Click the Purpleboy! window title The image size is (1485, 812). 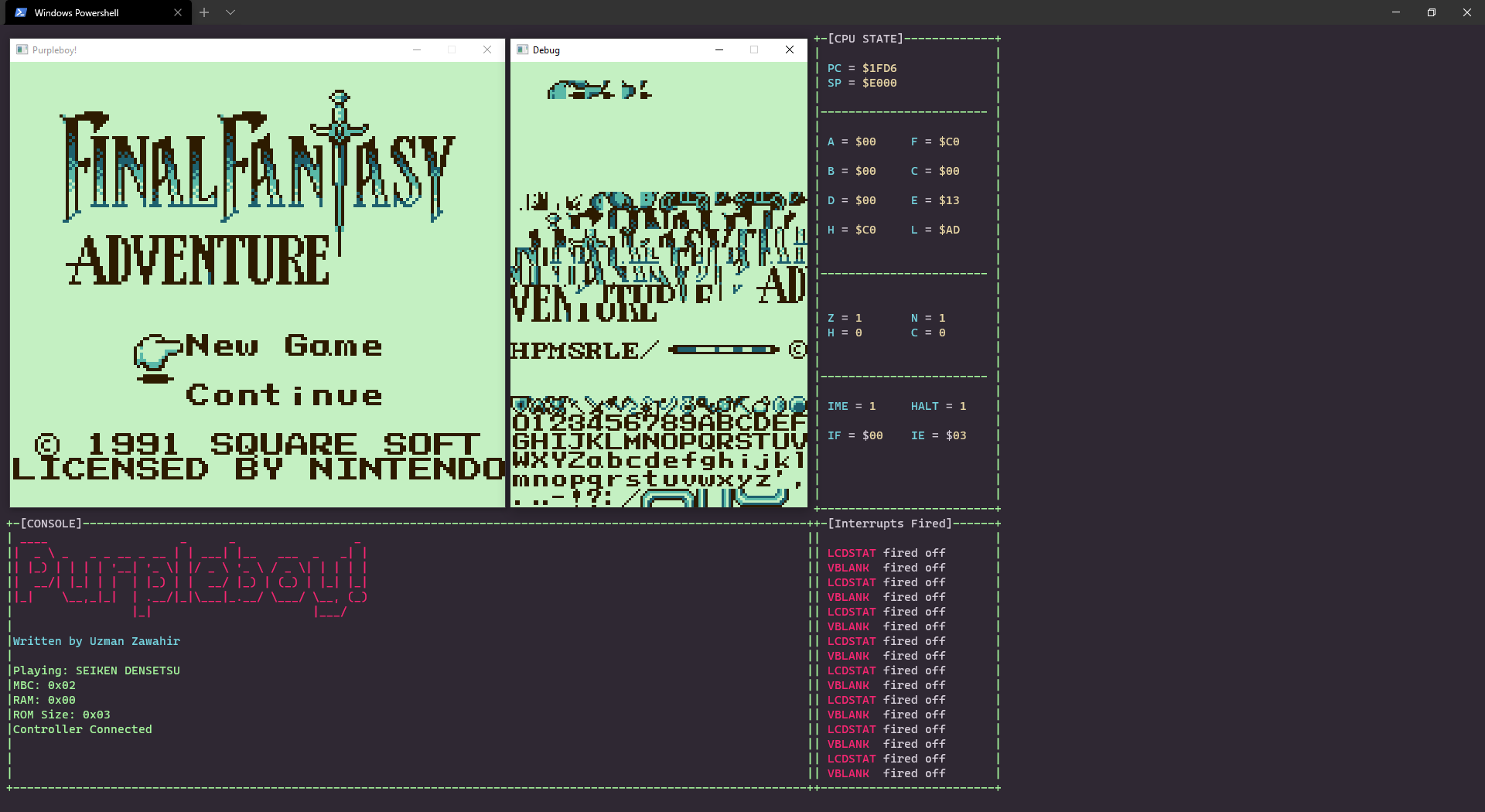click(54, 50)
